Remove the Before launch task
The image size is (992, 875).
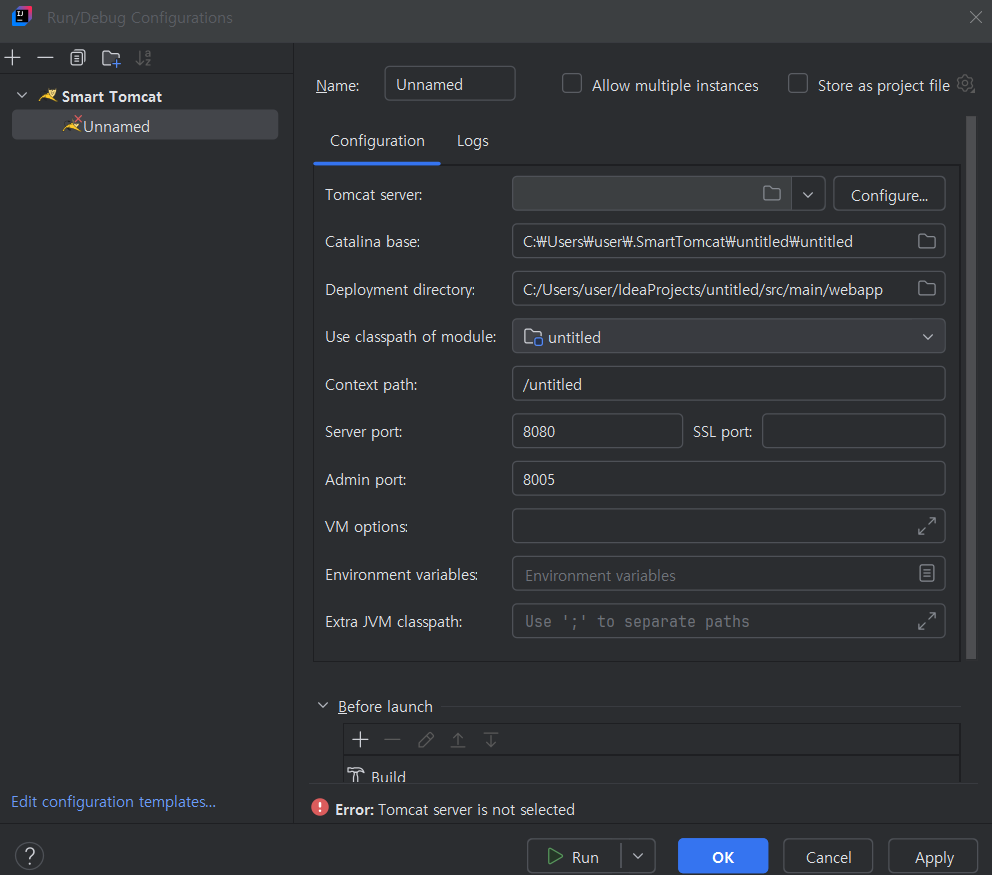coord(392,739)
